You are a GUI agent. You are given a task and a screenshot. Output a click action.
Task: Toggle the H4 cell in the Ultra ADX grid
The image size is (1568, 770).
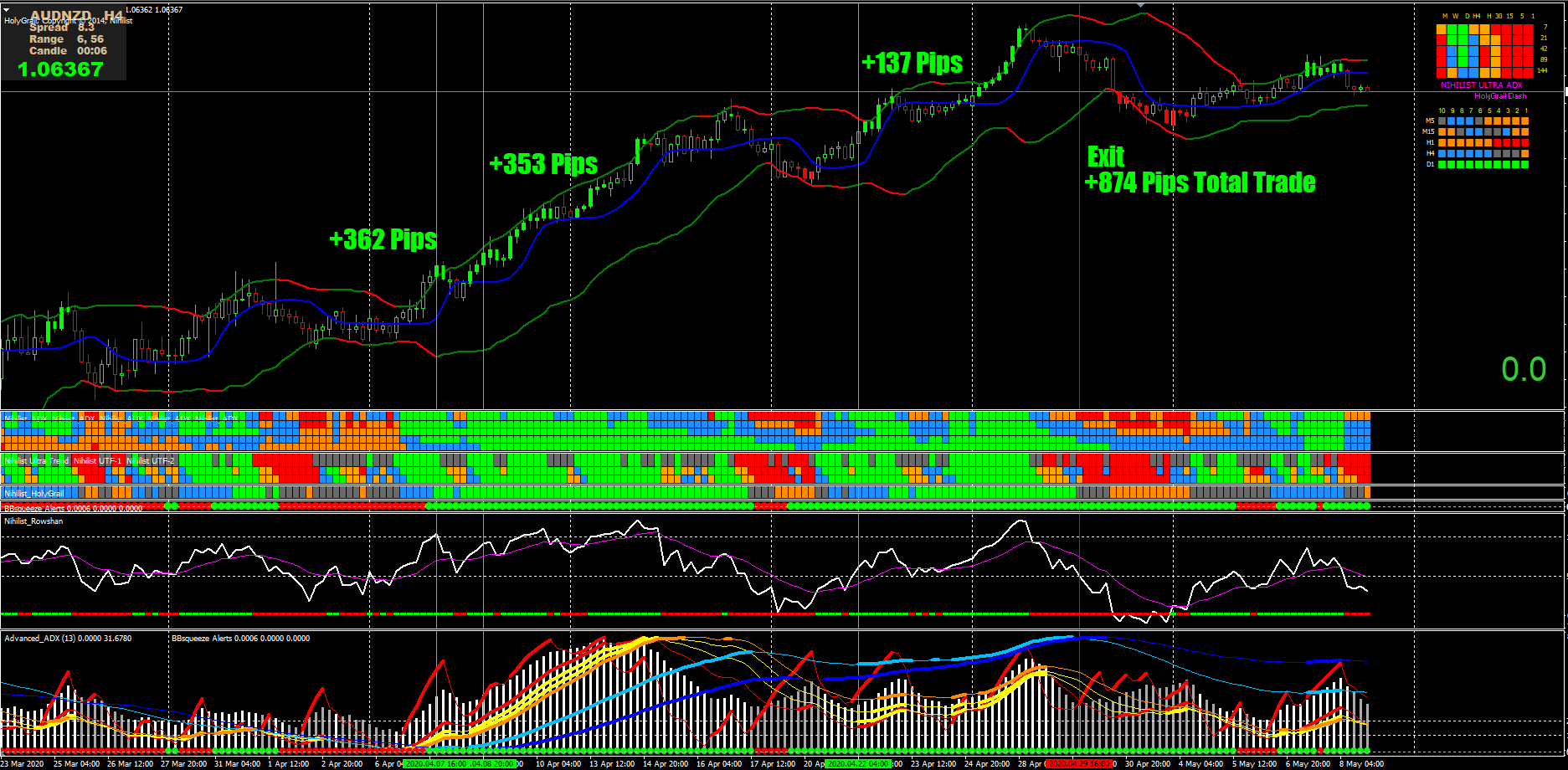click(x=1476, y=28)
